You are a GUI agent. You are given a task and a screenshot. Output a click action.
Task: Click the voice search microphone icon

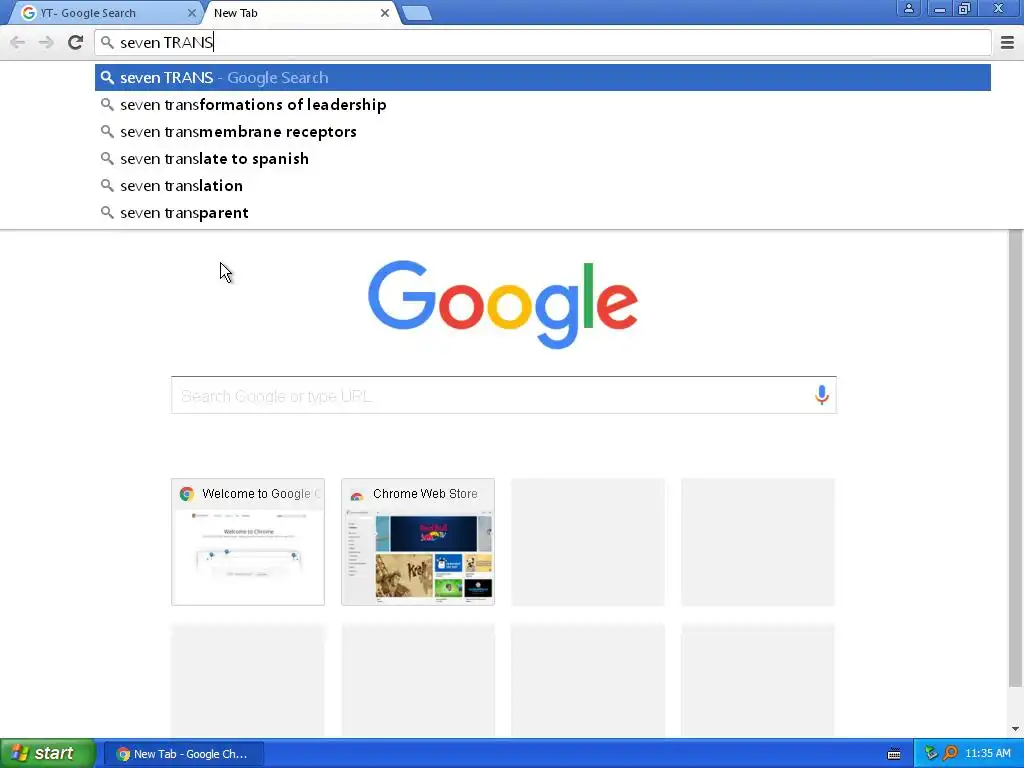pos(822,395)
